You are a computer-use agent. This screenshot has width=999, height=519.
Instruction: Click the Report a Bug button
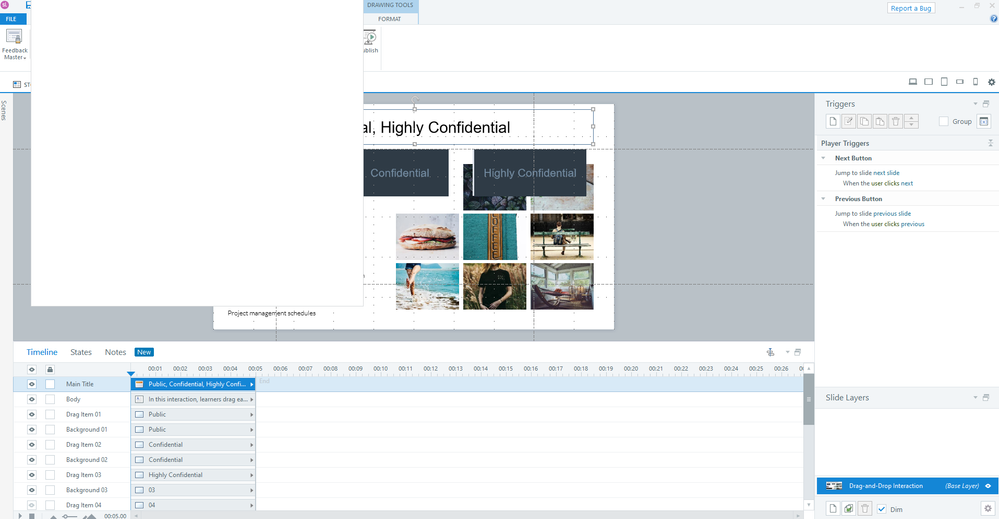point(913,9)
